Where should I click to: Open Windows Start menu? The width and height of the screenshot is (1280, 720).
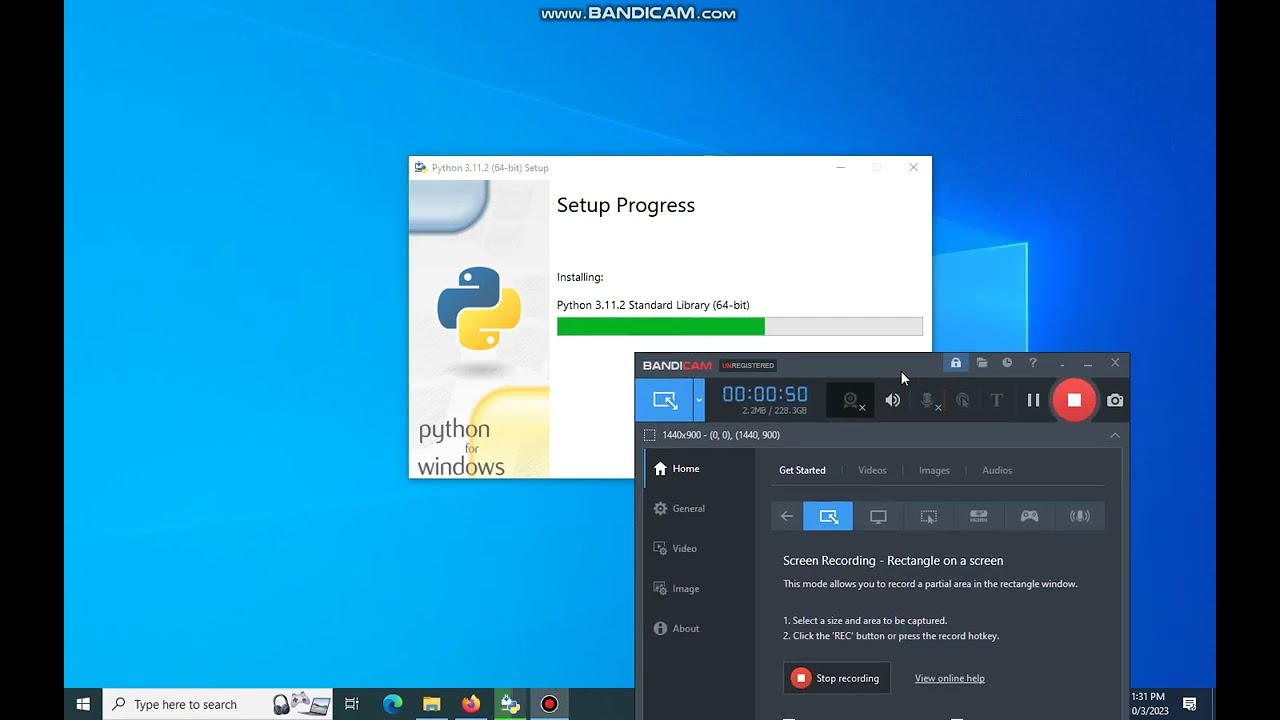pyautogui.click(x=83, y=704)
